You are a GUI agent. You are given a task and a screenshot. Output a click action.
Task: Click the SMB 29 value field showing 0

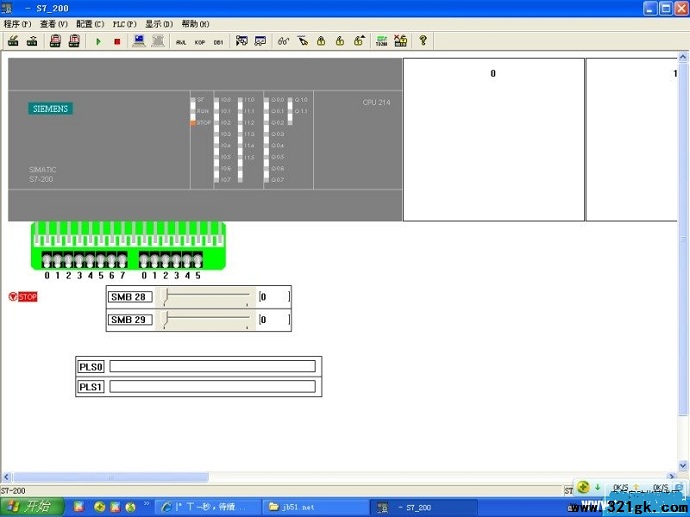coord(275,319)
